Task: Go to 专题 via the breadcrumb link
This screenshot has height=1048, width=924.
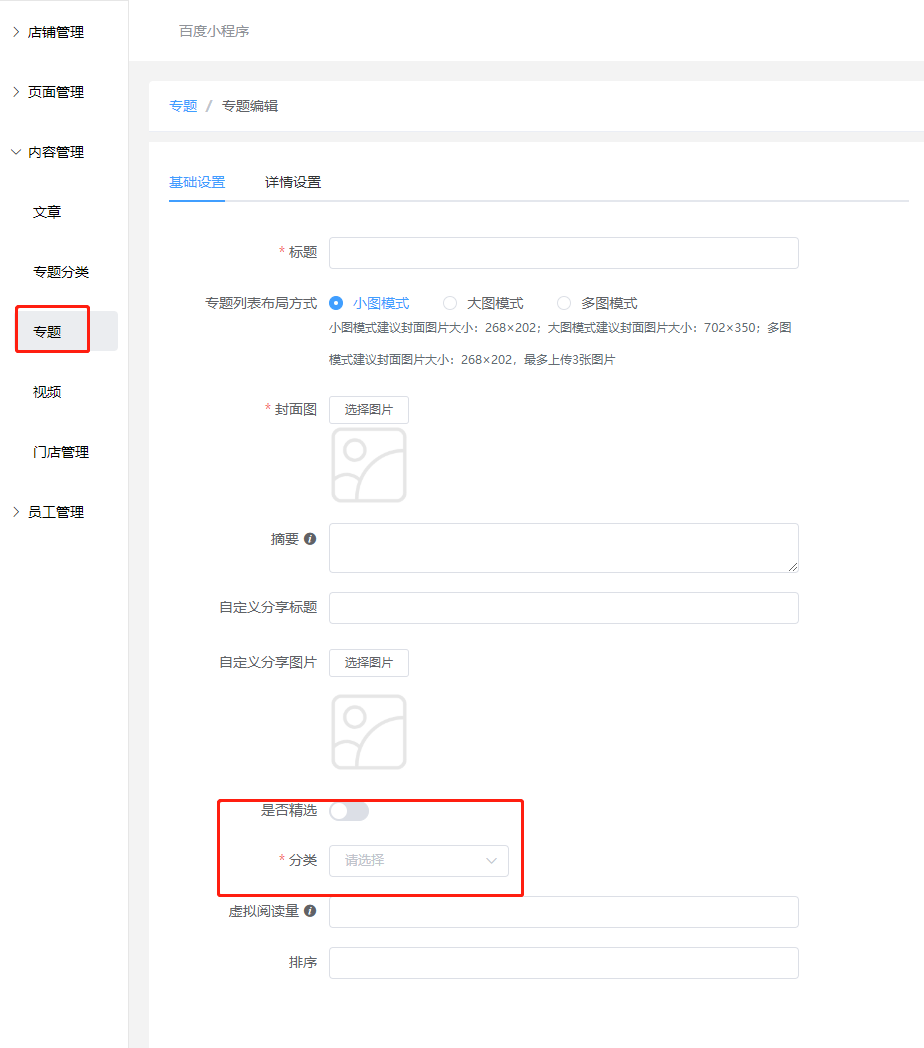Action: (x=183, y=105)
